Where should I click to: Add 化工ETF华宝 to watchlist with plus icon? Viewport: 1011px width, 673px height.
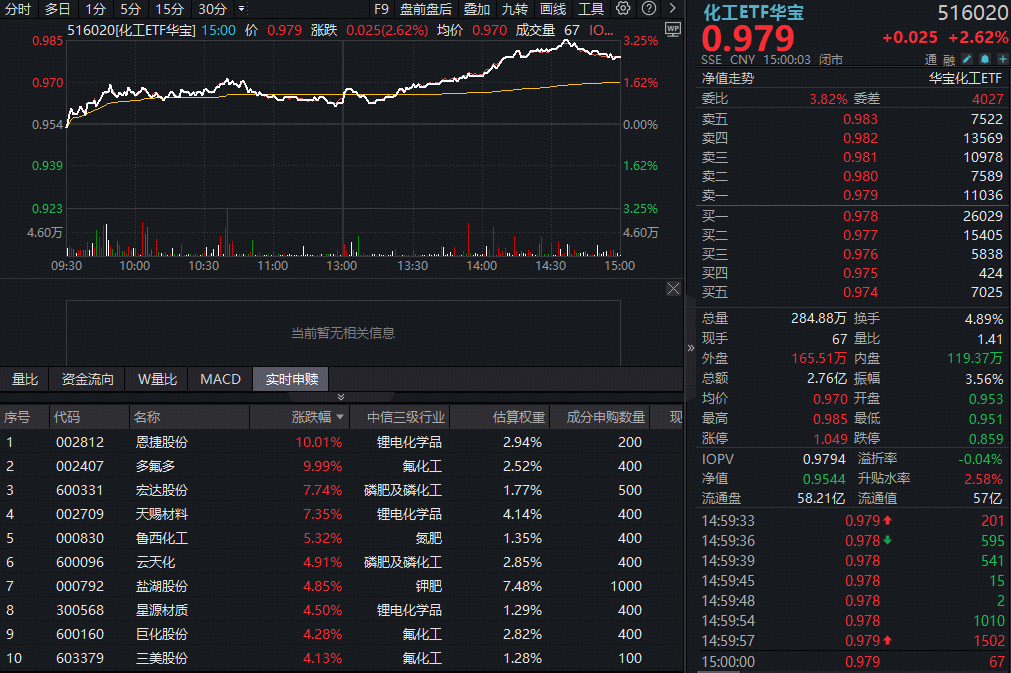coord(1002,58)
